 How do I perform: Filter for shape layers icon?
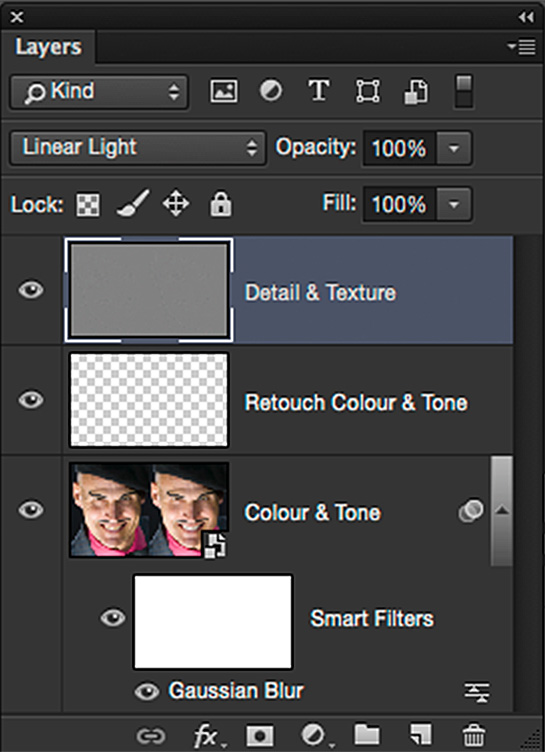tap(367, 91)
